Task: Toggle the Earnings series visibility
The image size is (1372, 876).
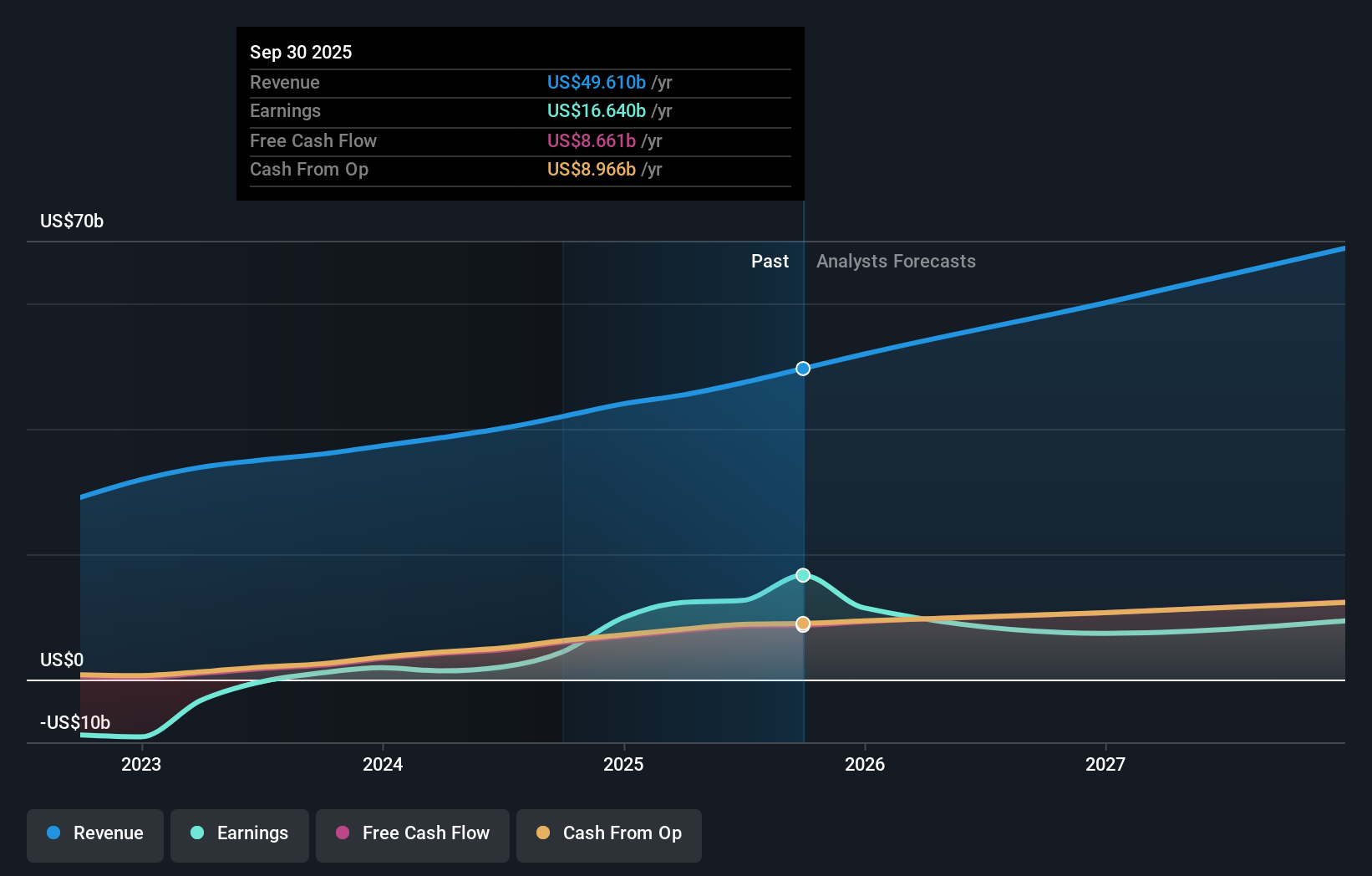Action: 240,833
